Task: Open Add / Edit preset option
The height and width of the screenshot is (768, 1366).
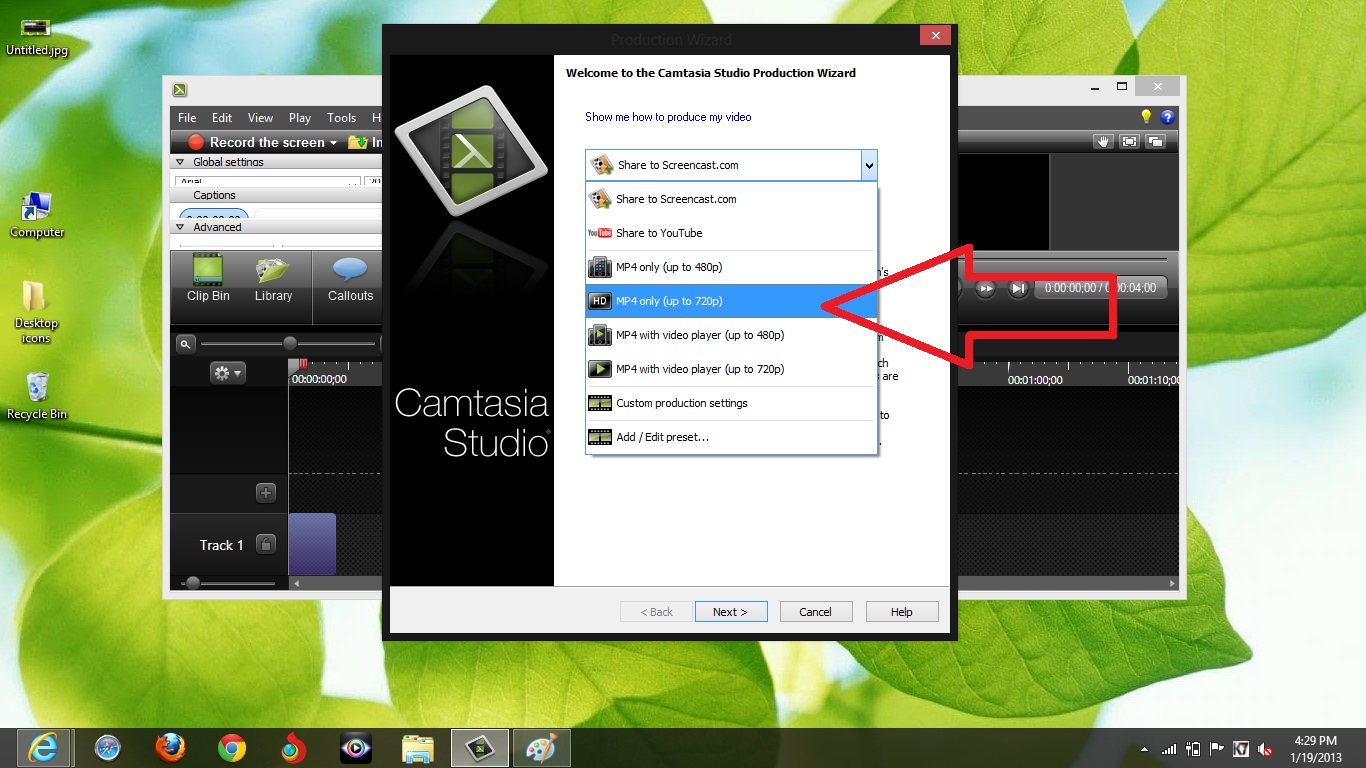Action: coord(731,437)
